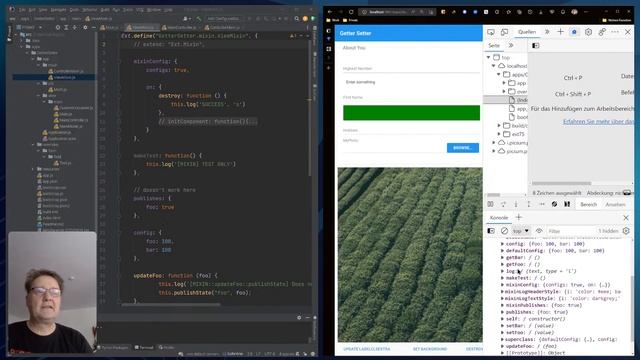This screenshot has width=640, height=360.
Task: Switch to the Ansehen debugger tab
Action: [x=616, y=204]
